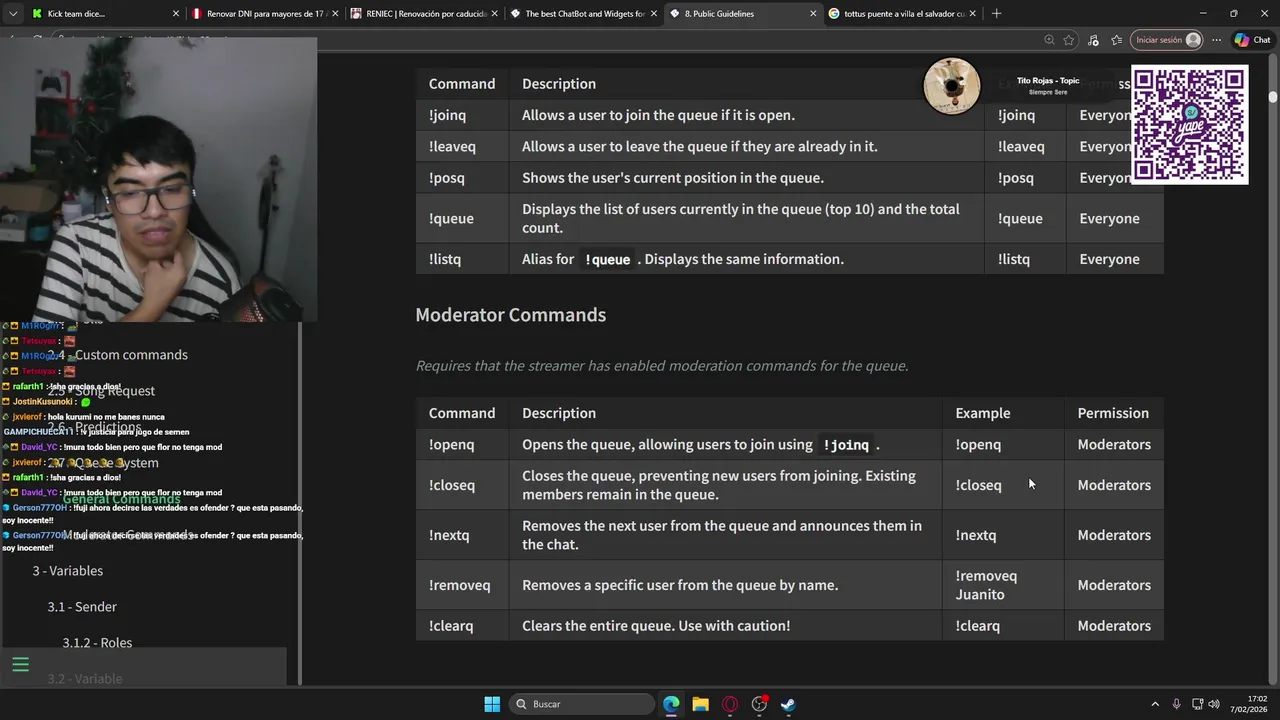
Task: Open the favorites list icon
Action: pyautogui.click(x=1117, y=40)
